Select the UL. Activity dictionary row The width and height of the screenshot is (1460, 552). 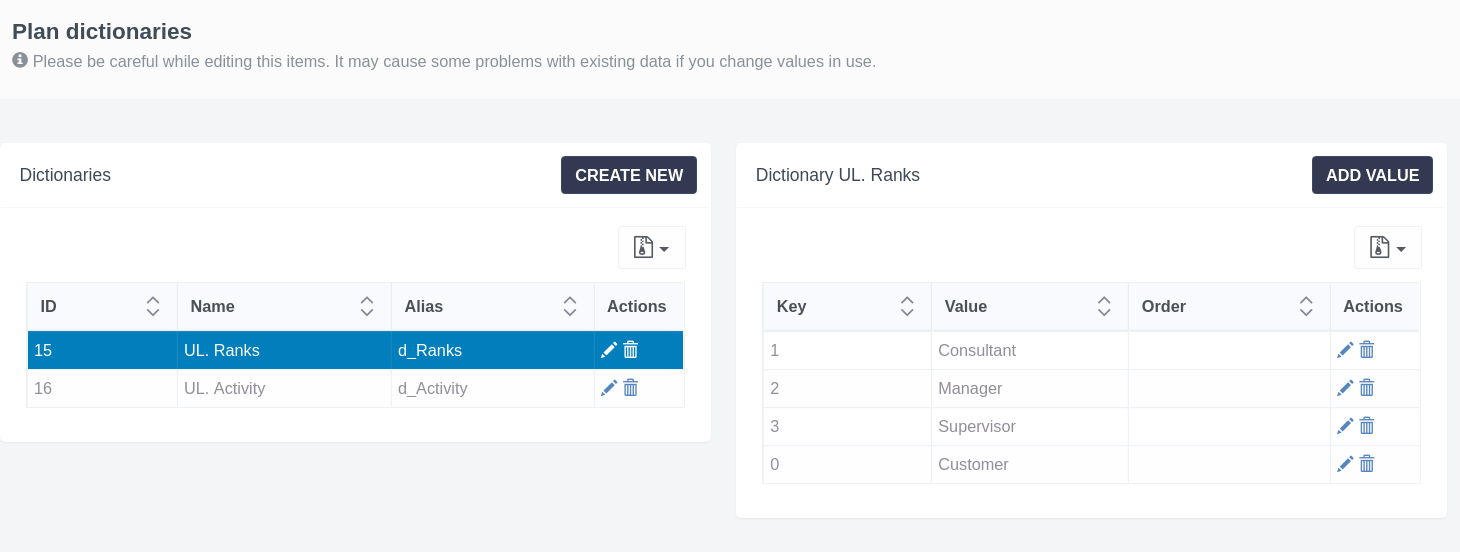pyautogui.click(x=283, y=388)
